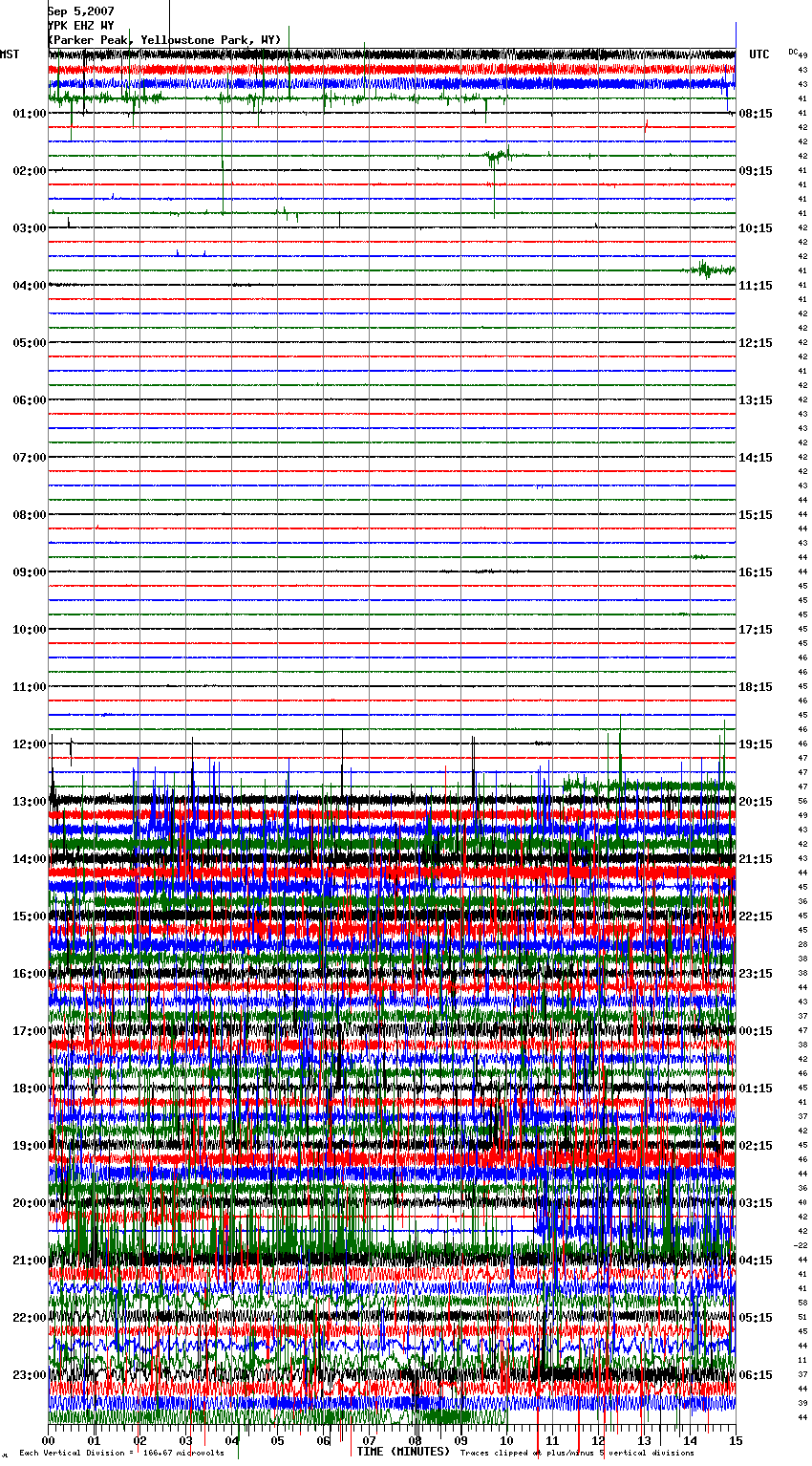Screen dimensions: 812x1466
Task: Click the "09:00" MST time label
Action: (30, 572)
